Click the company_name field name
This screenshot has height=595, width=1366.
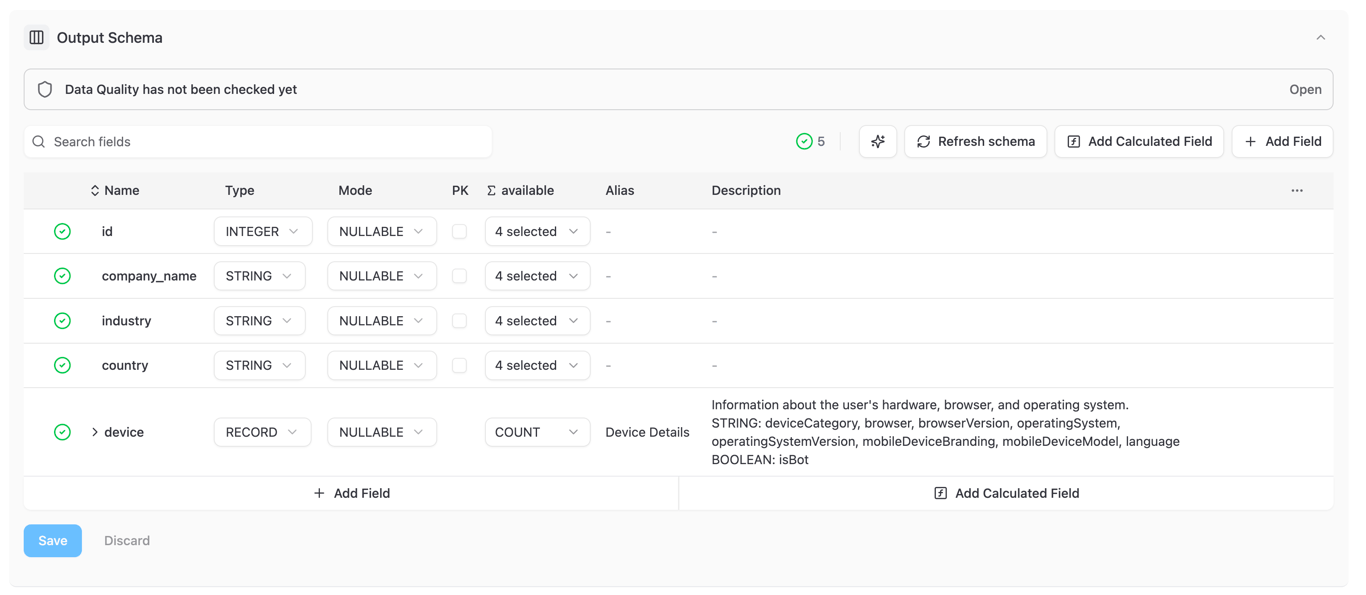[x=149, y=276]
